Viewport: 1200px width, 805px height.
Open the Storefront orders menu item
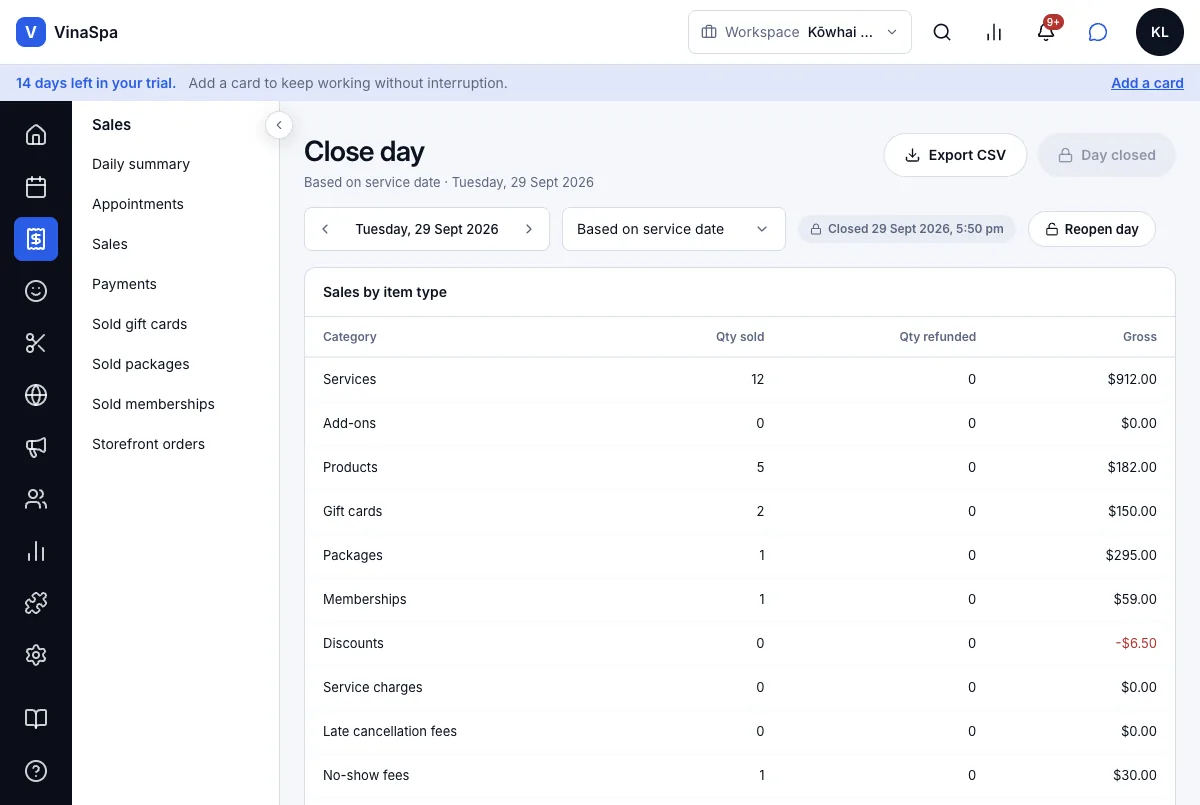click(x=148, y=444)
